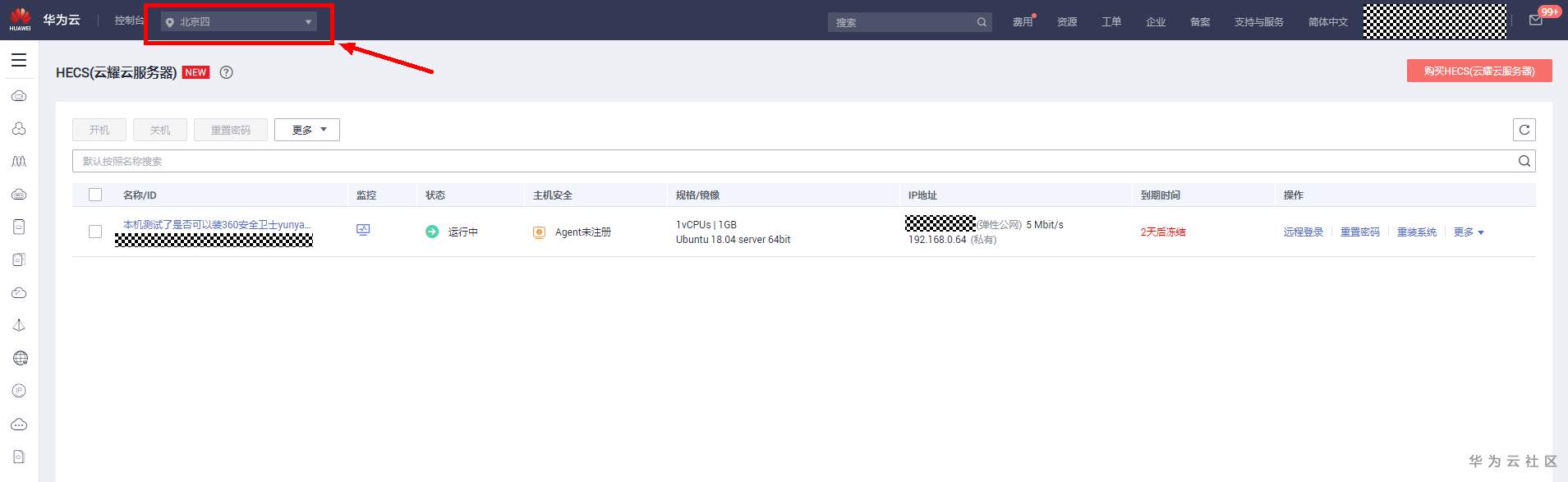Open the 简体中文 language selector
Screen dimensions: 1568x482
pos(1328,22)
